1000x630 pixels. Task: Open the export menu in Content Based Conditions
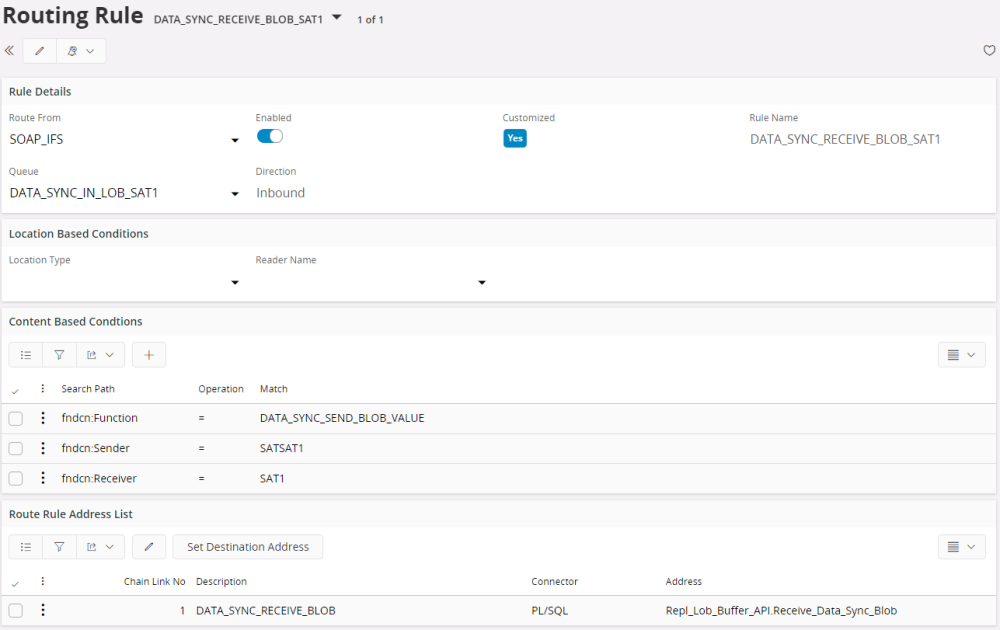point(100,355)
